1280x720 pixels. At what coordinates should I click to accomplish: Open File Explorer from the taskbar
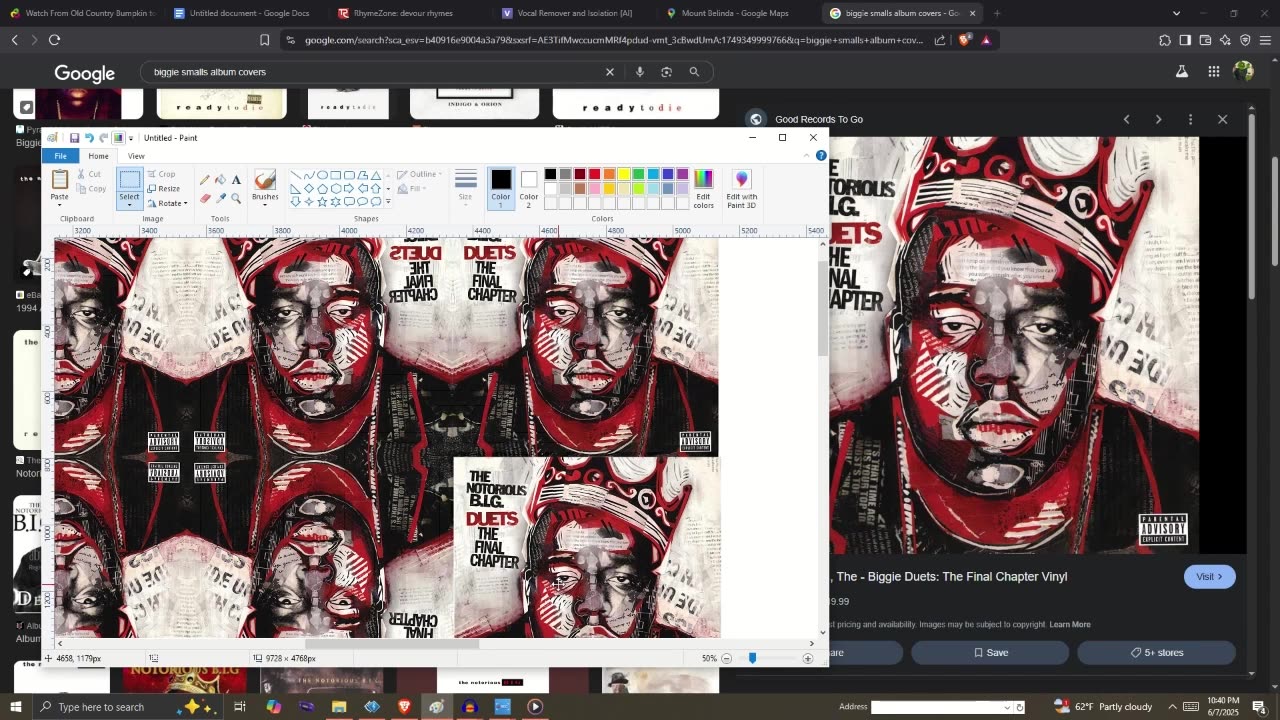click(339, 707)
